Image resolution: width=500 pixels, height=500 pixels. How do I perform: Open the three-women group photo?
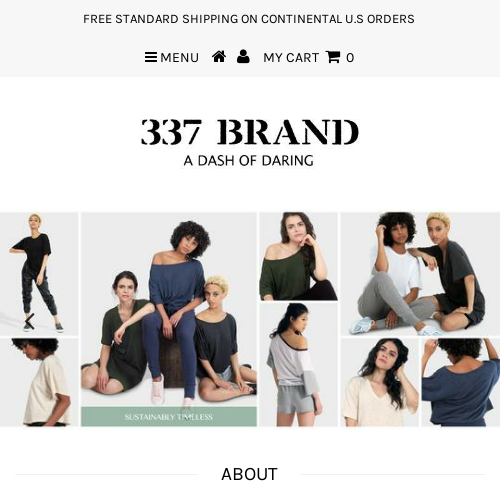[169, 309]
